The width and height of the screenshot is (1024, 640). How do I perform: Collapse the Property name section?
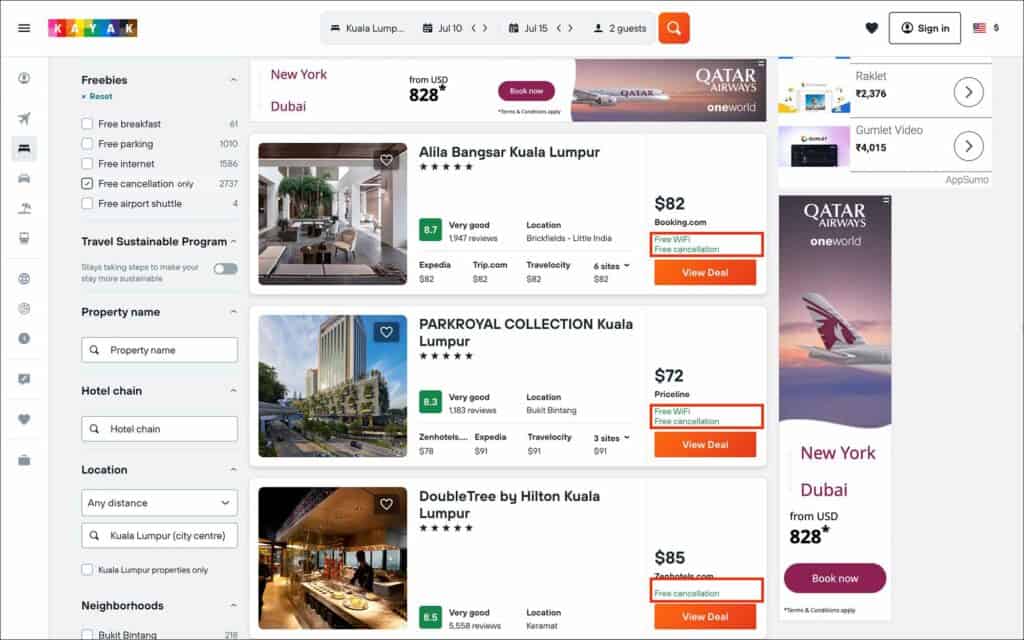233,312
